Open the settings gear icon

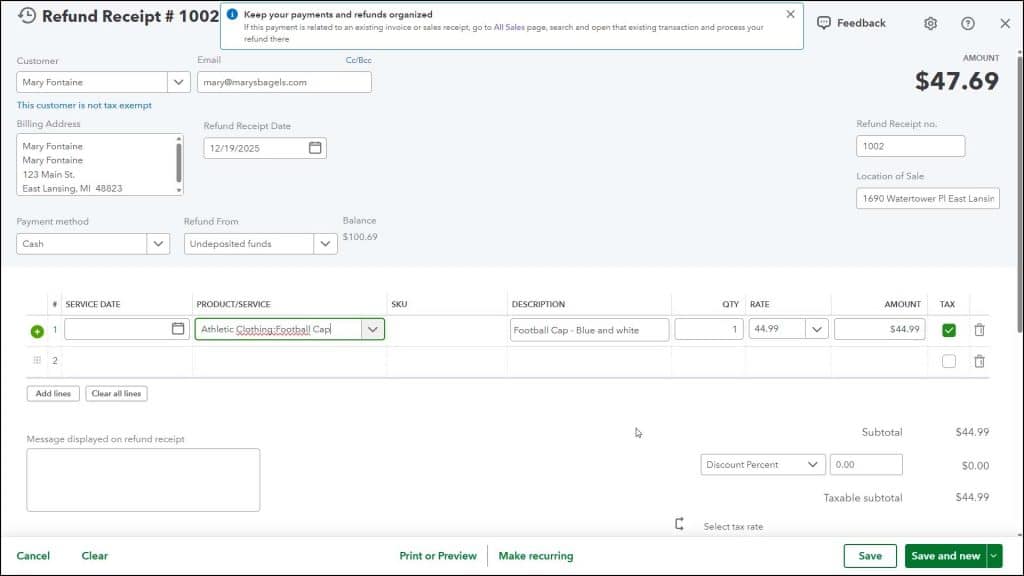coord(930,24)
